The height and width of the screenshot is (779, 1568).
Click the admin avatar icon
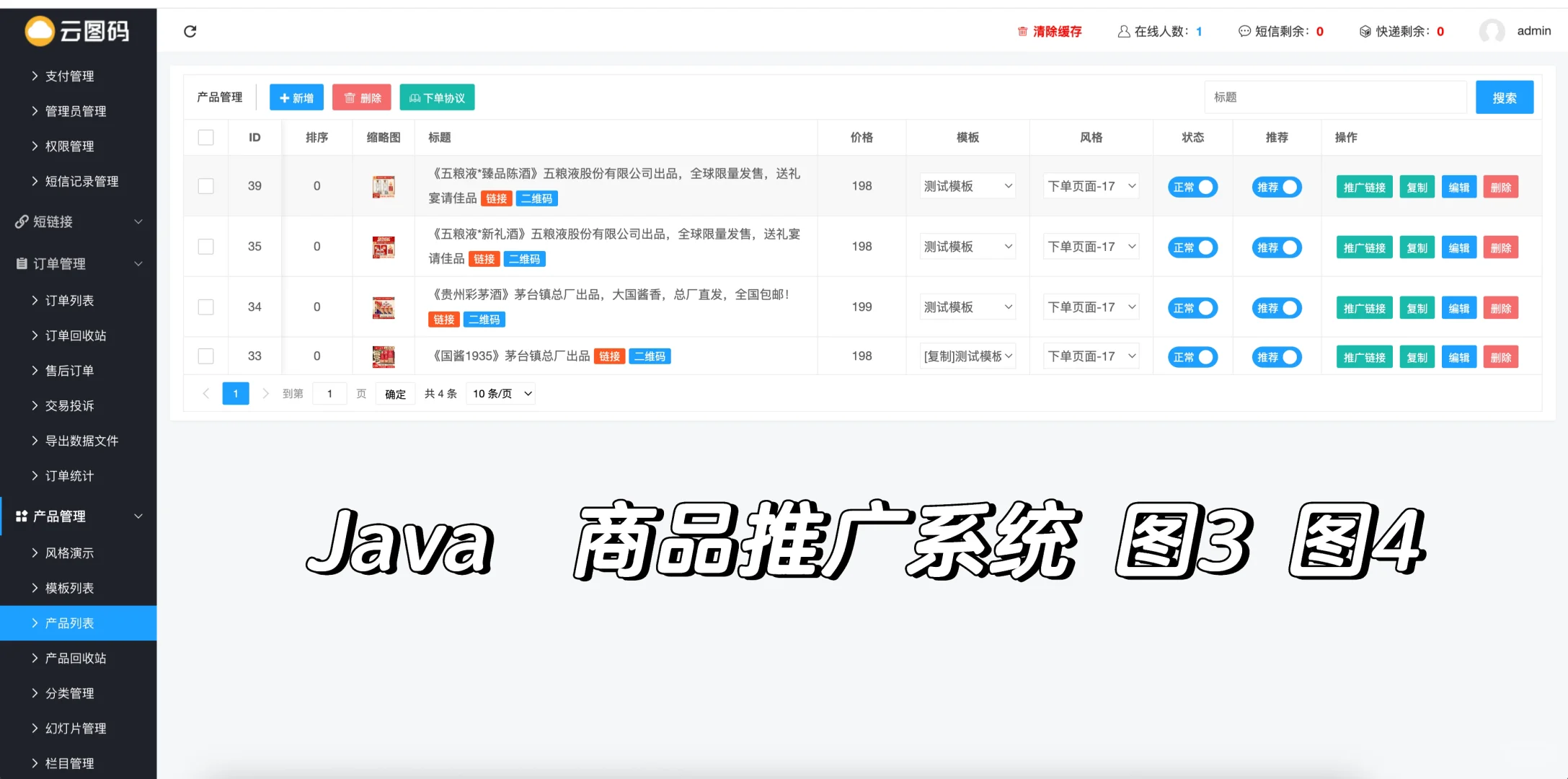1492,31
